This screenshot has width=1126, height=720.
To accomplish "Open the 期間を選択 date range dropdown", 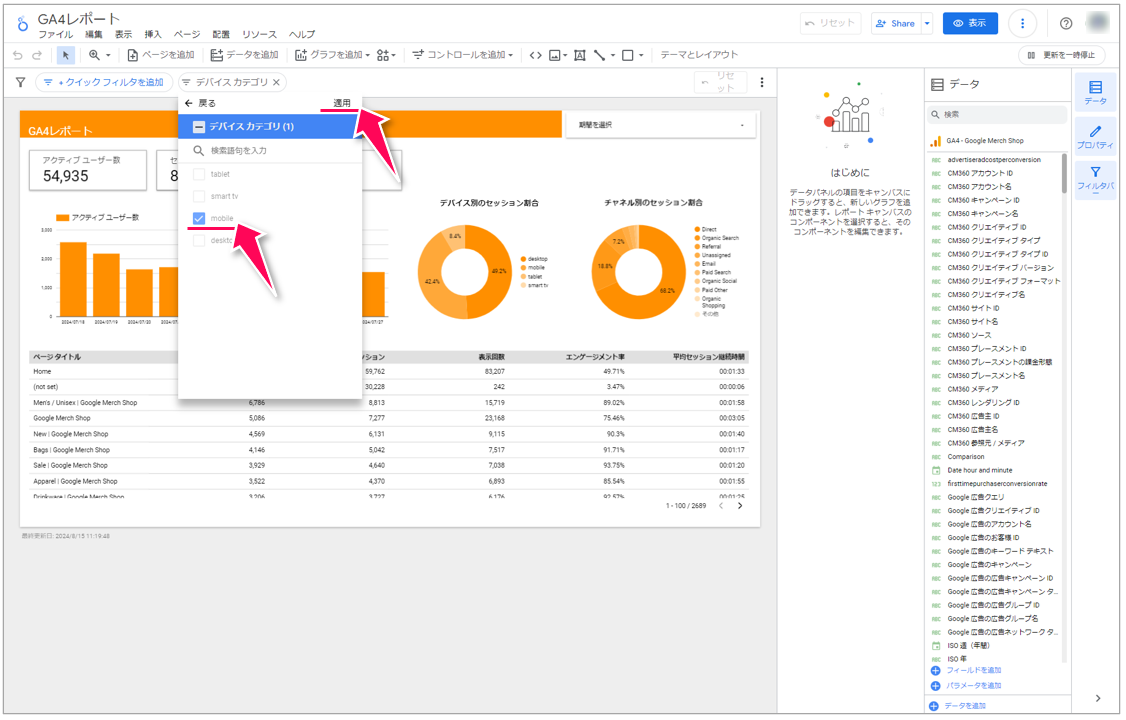I will click(x=661, y=126).
